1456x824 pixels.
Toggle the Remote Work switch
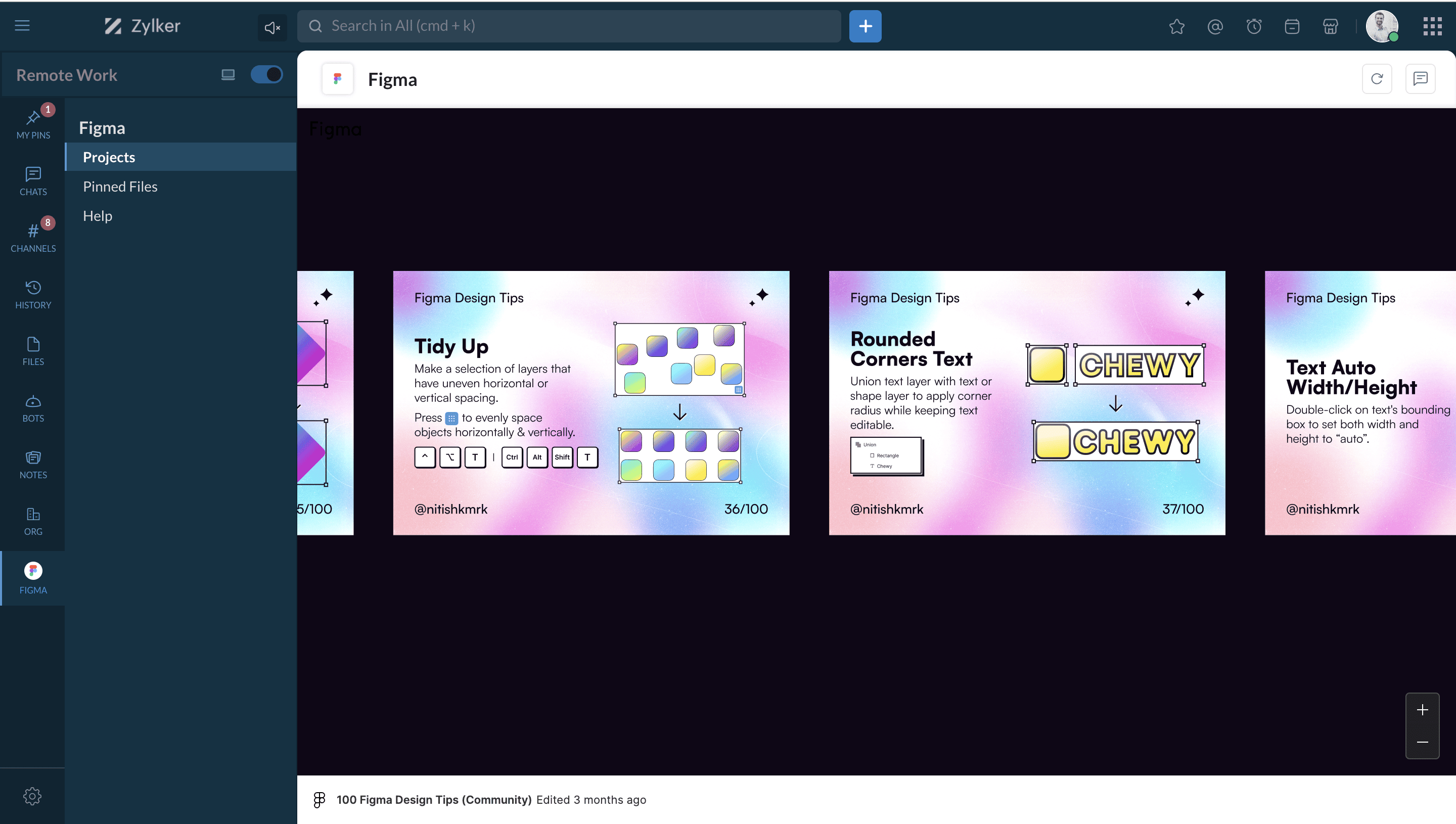(x=266, y=75)
